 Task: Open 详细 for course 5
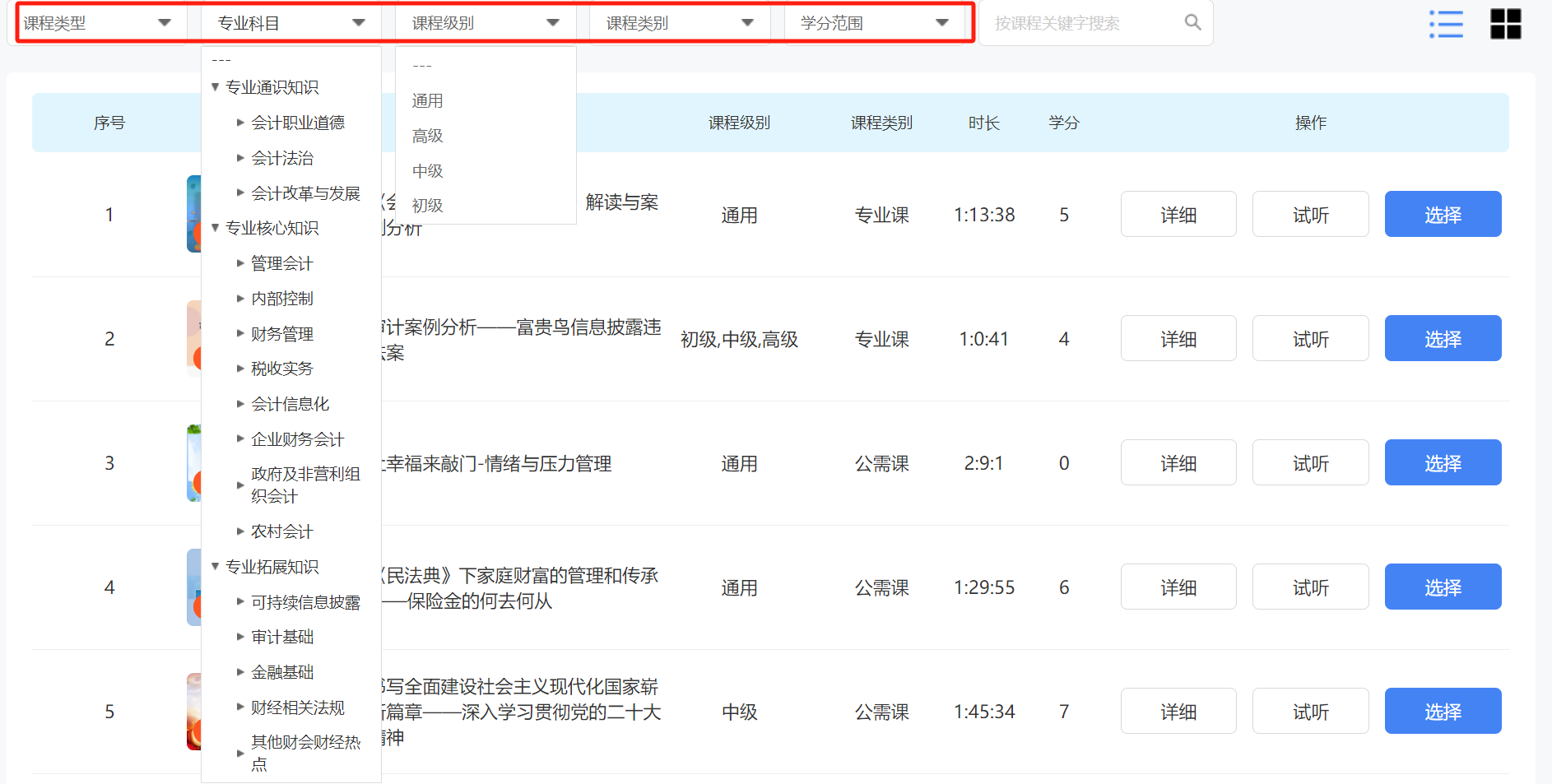click(x=1178, y=712)
